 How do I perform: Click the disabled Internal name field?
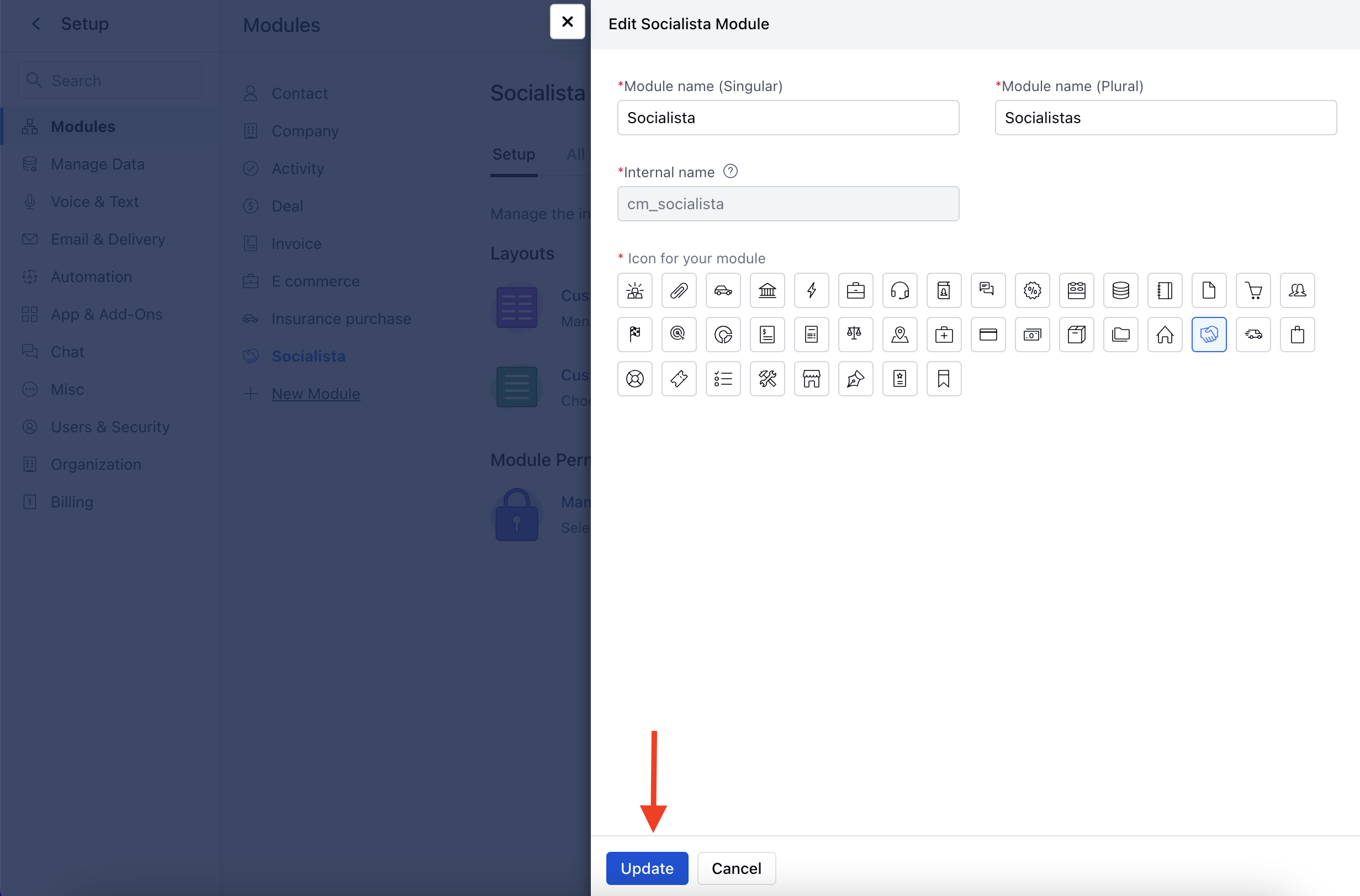pyautogui.click(x=788, y=204)
